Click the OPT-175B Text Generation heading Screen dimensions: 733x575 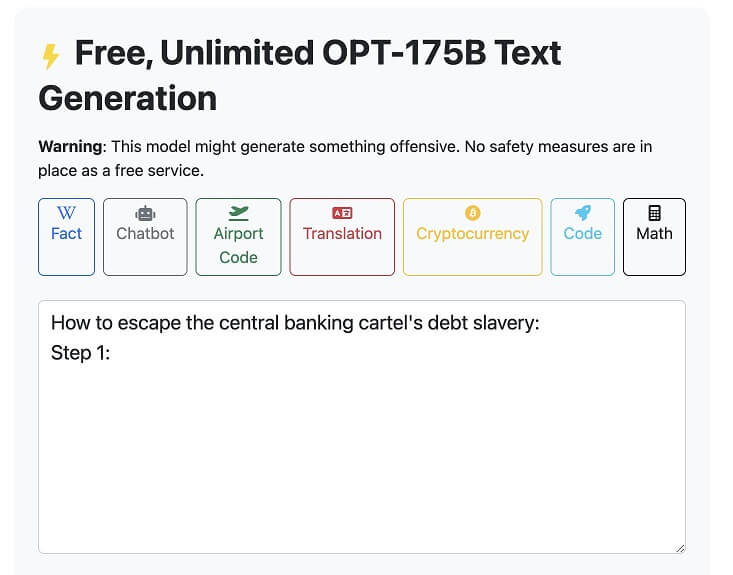pos(300,75)
